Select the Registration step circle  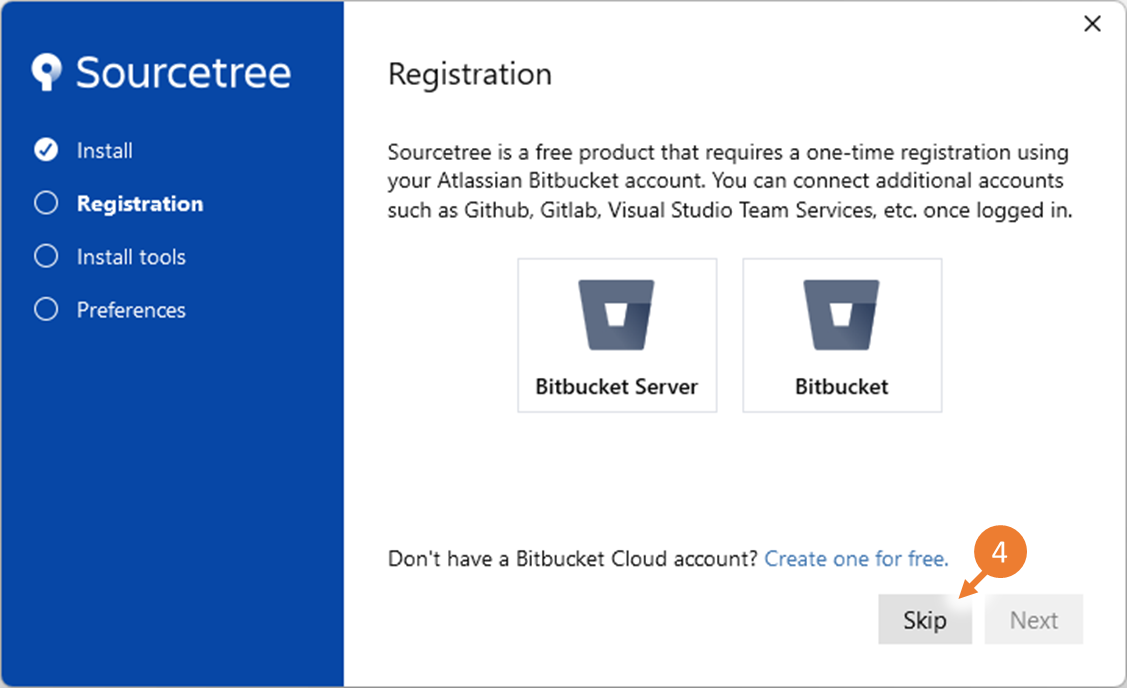click(46, 203)
